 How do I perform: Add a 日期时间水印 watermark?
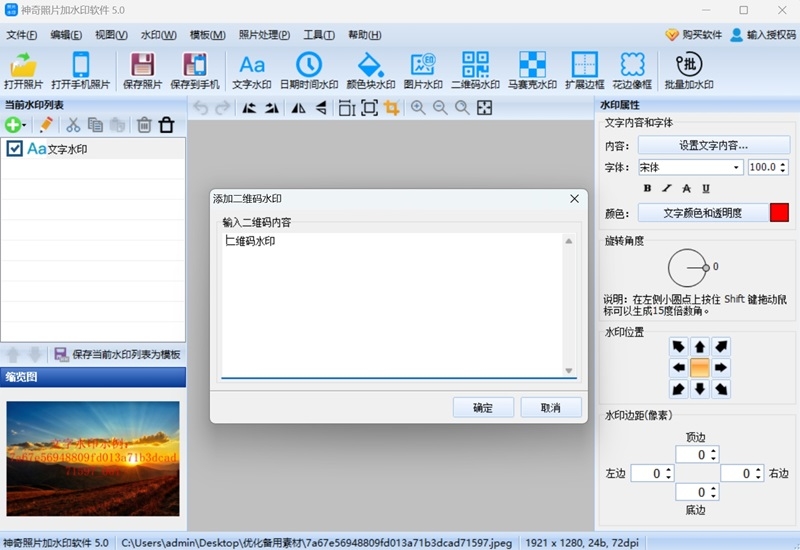(309, 71)
